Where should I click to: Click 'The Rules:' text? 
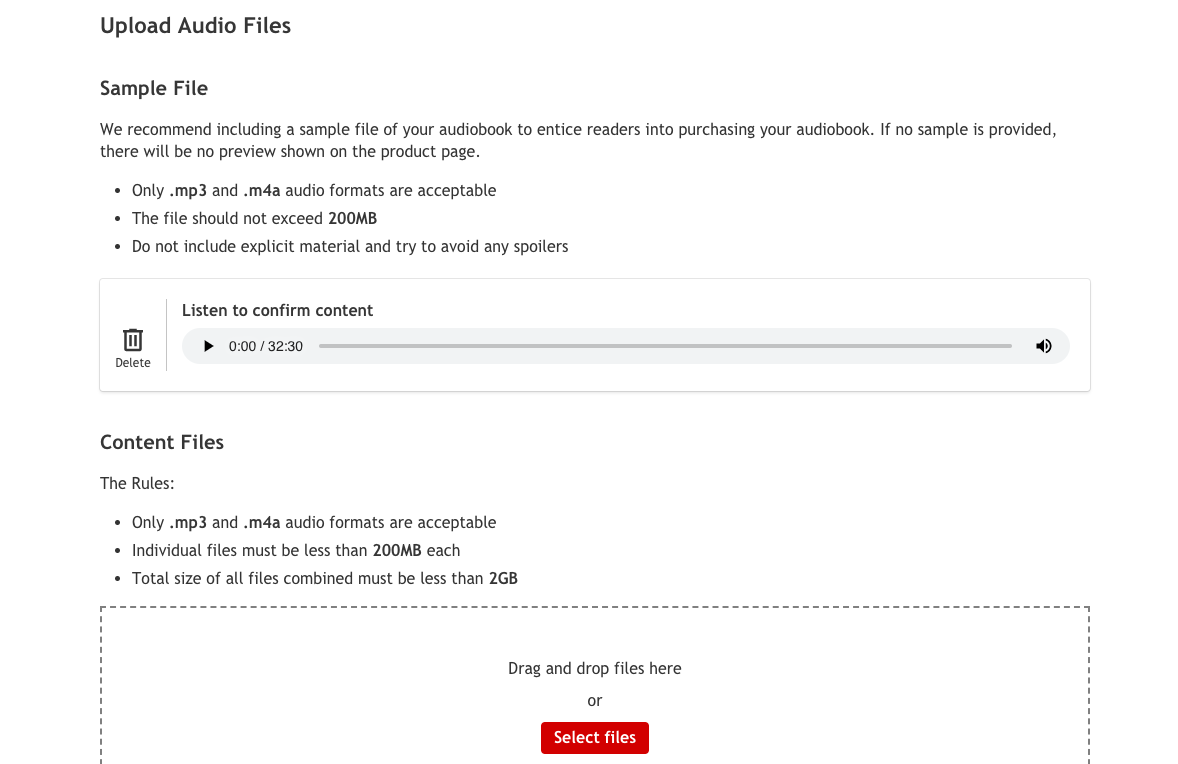[x=137, y=483]
